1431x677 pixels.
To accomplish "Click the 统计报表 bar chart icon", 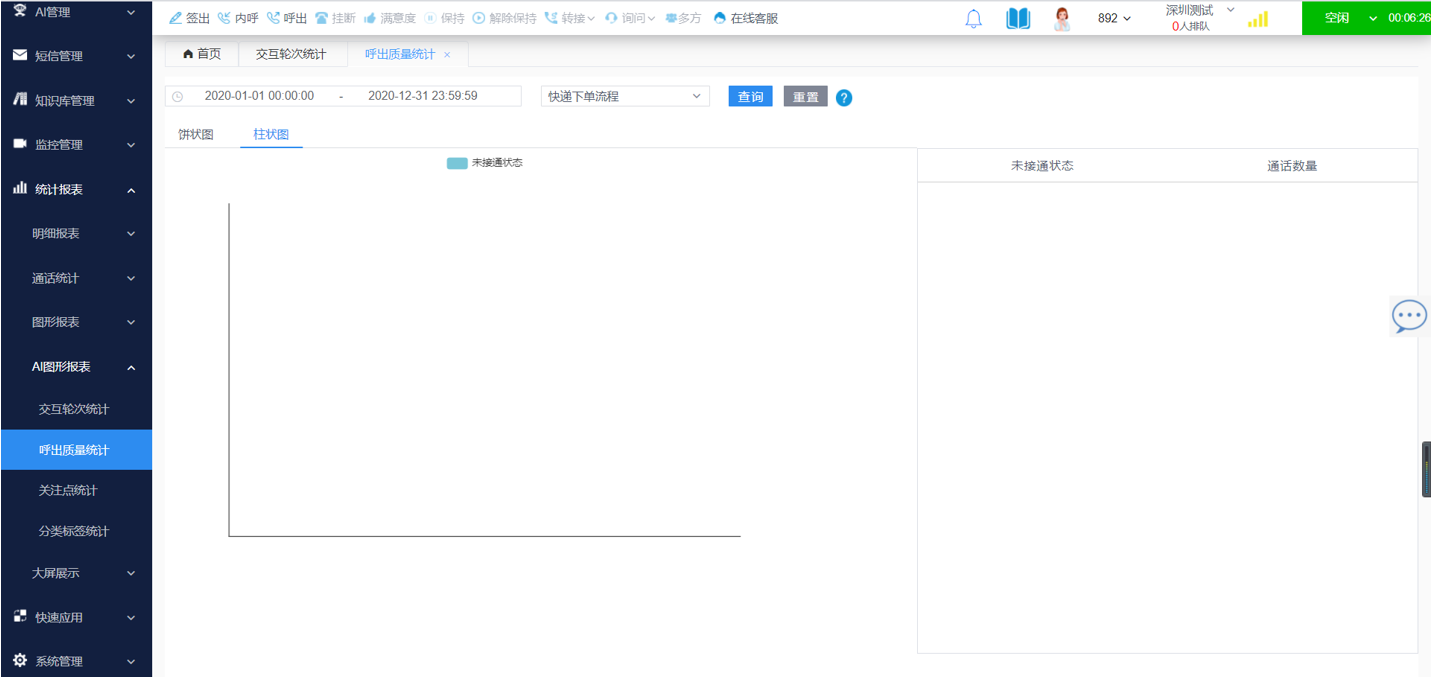I will [x=20, y=188].
